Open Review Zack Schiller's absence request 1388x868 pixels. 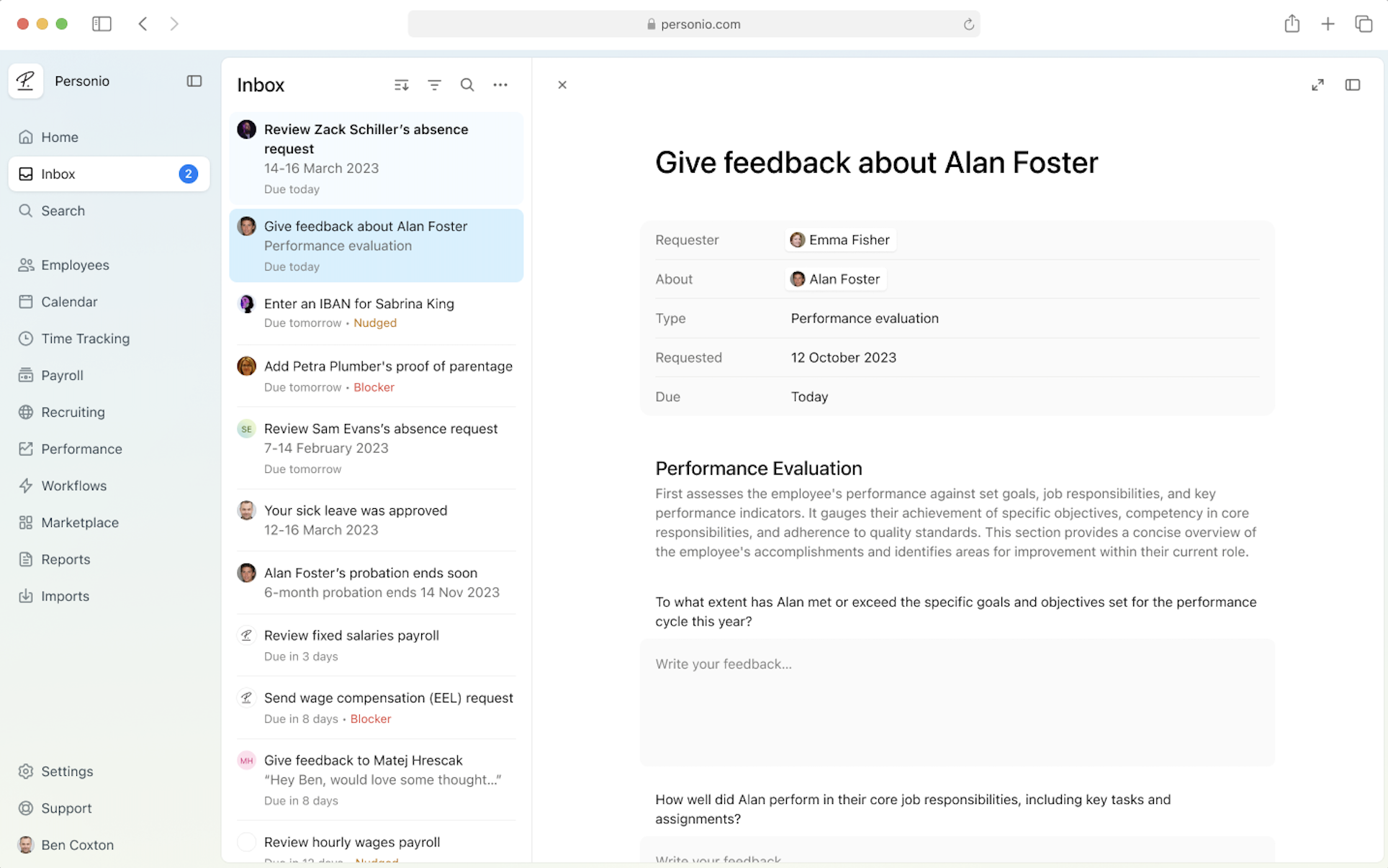(376, 158)
